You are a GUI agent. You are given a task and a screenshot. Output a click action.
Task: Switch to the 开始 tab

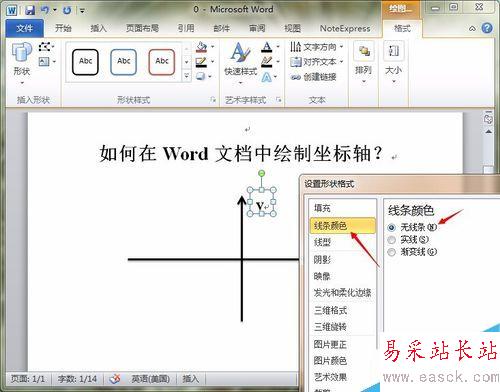coord(63,28)
